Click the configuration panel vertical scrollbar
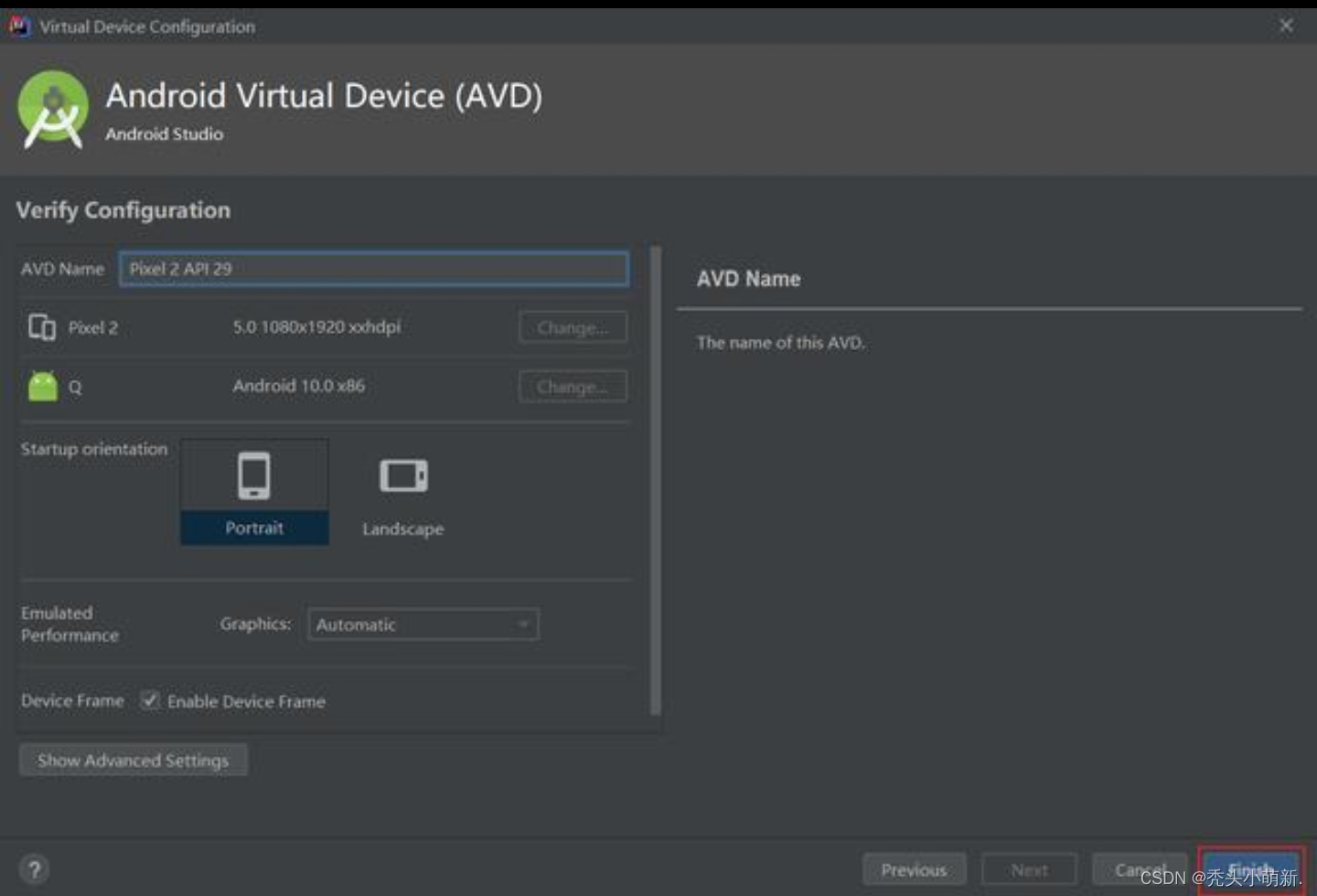Image resolution: width=1317 pixels, height=896 pixels. (x=655, y=480)
